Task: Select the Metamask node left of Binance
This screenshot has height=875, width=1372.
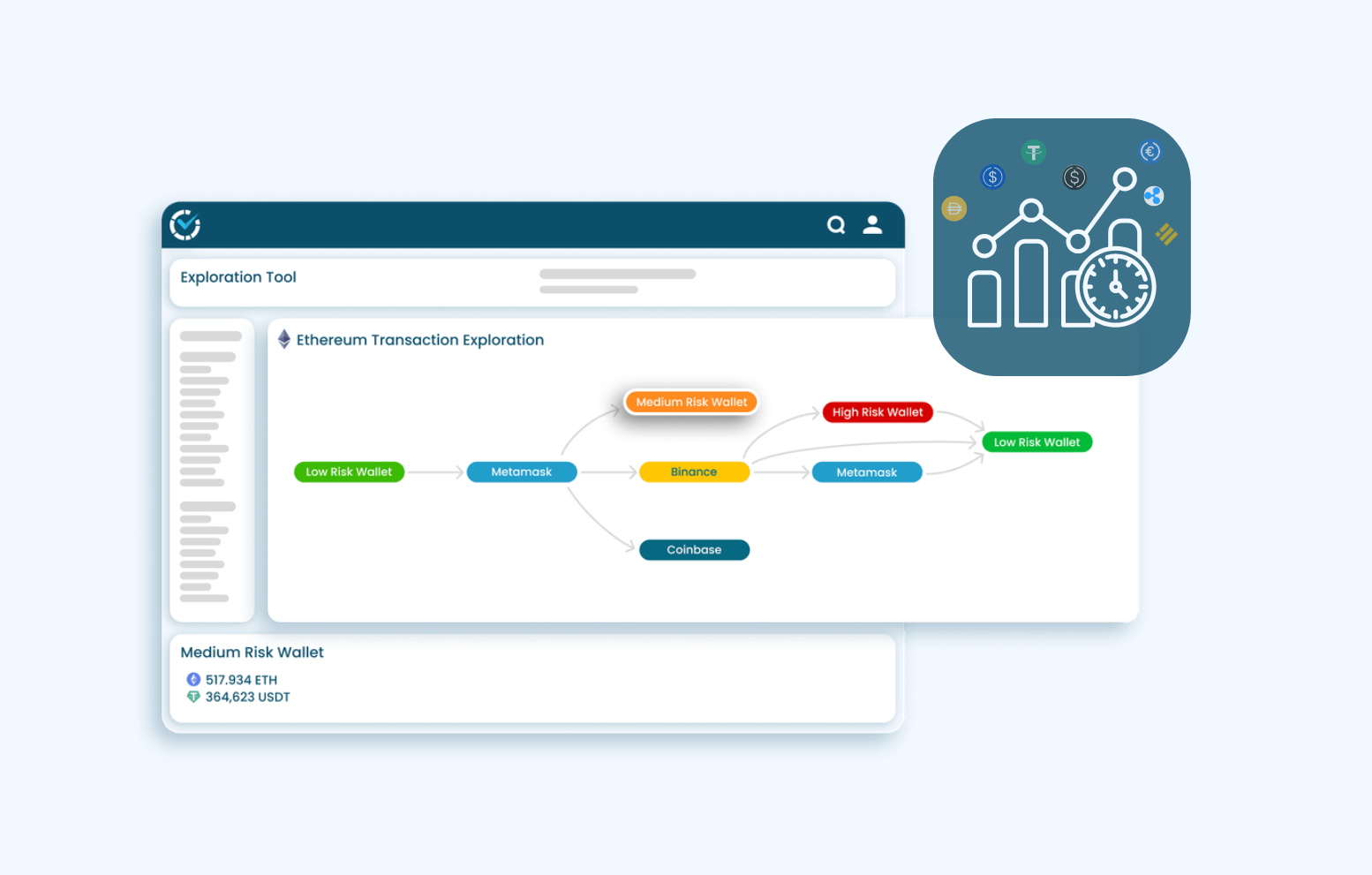Action: [x=522, y=472]
